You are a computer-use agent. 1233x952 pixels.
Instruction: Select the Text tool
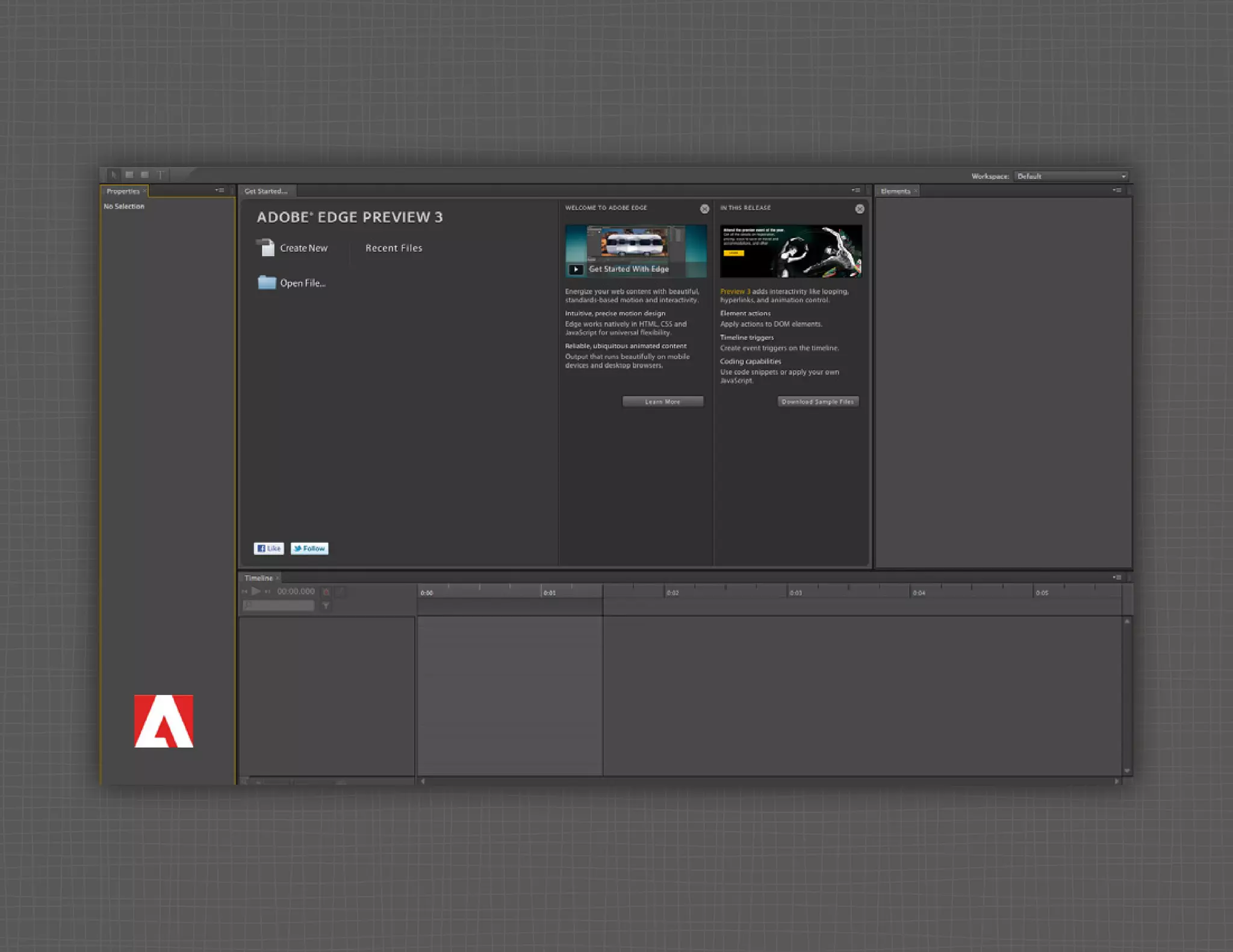(160, 175)
